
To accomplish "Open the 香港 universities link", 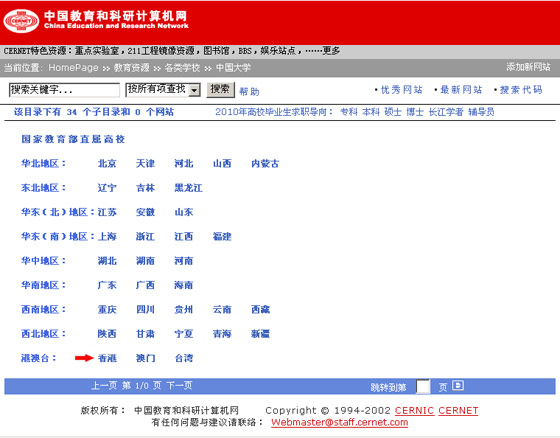I will click(x=107, y=358).
